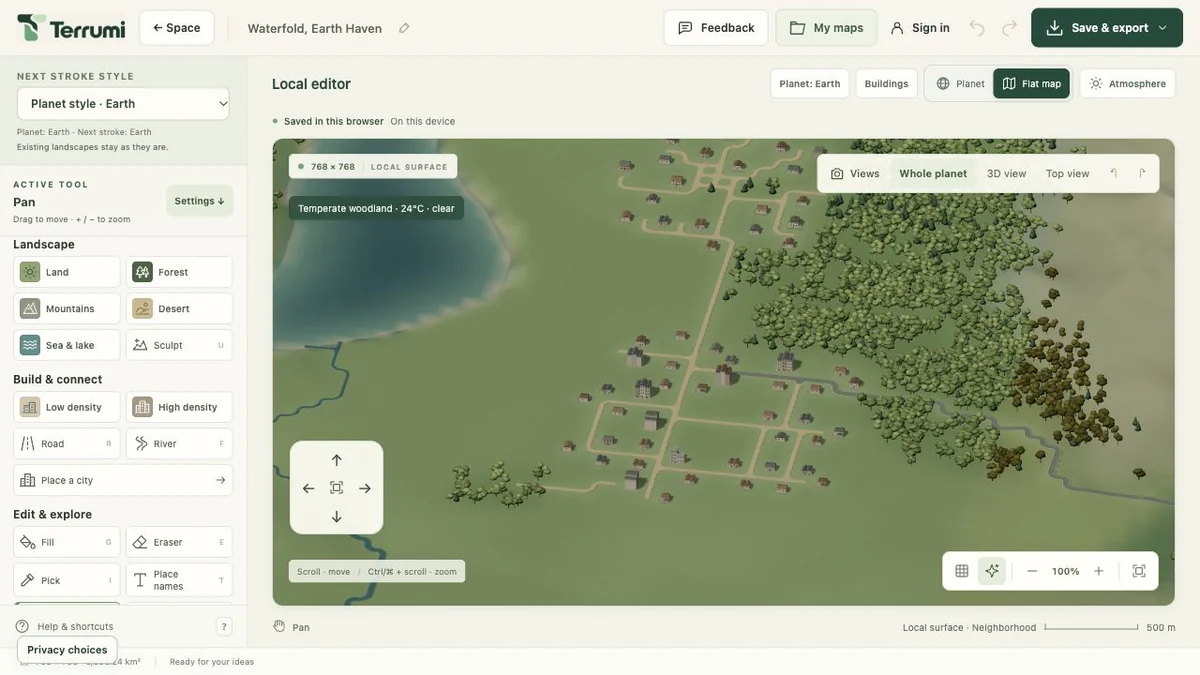Select the River tool
Screen dimensions: 1200x675
[179, 444]
